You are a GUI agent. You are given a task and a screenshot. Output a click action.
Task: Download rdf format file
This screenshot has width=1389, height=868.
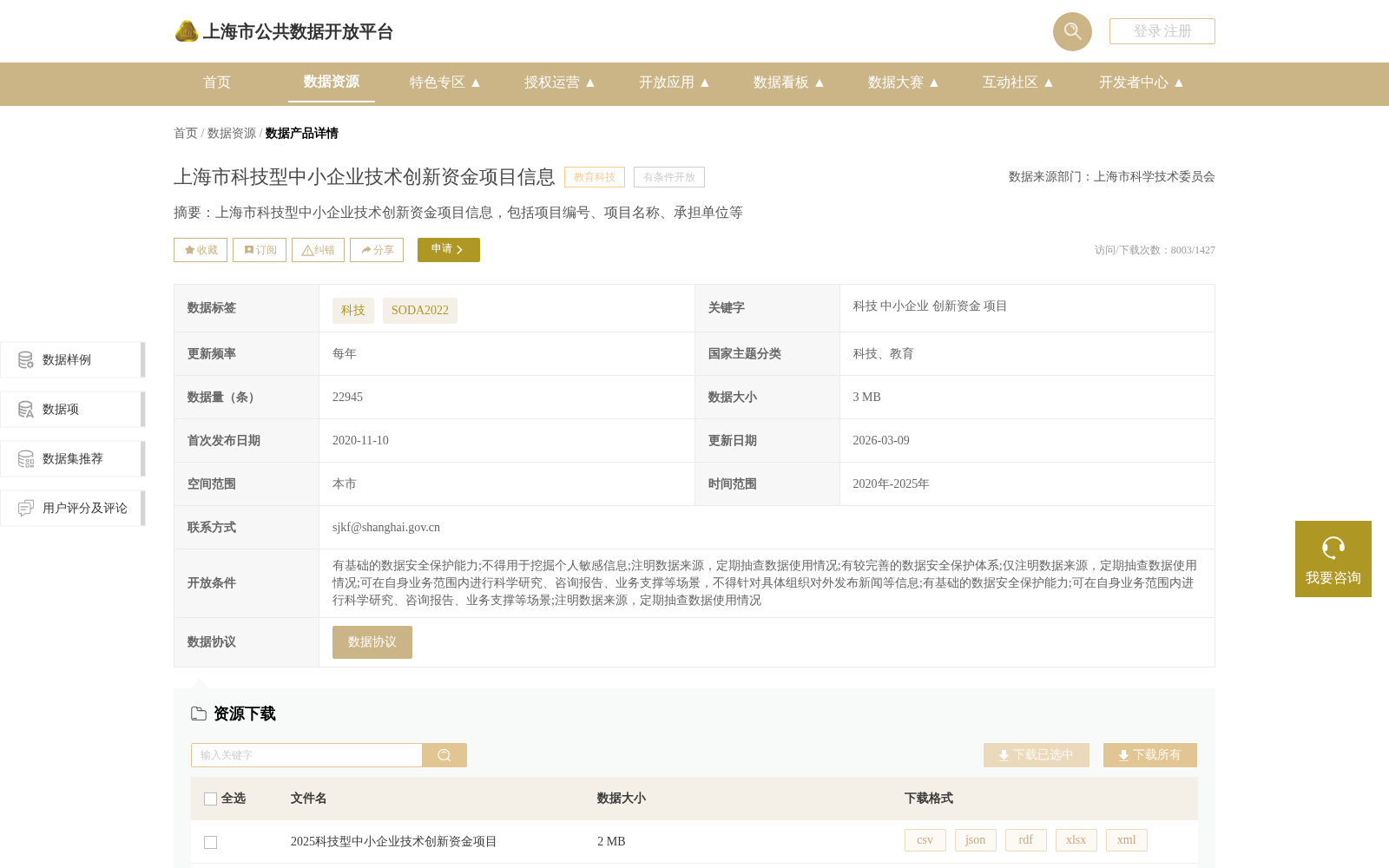pos(1026,840)
